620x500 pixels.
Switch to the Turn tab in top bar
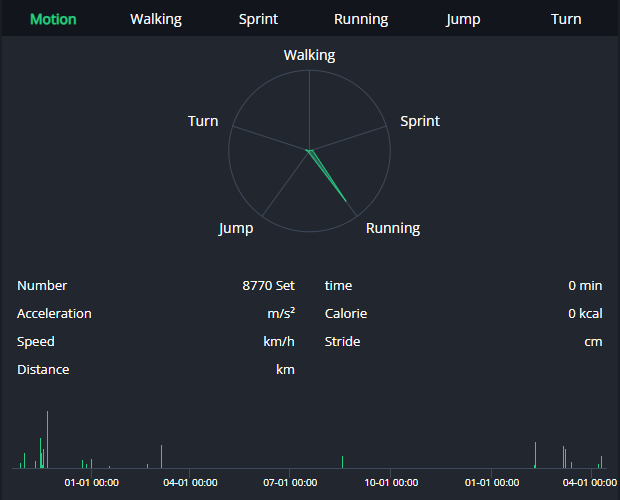566,19
